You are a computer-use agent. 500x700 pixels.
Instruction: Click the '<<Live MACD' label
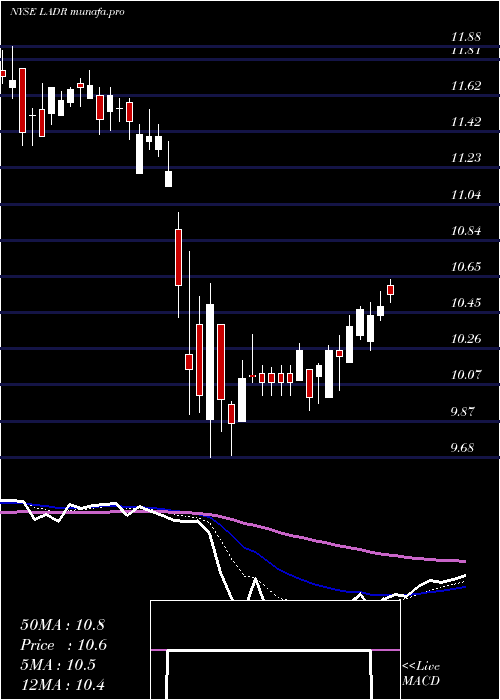(421, 673)
